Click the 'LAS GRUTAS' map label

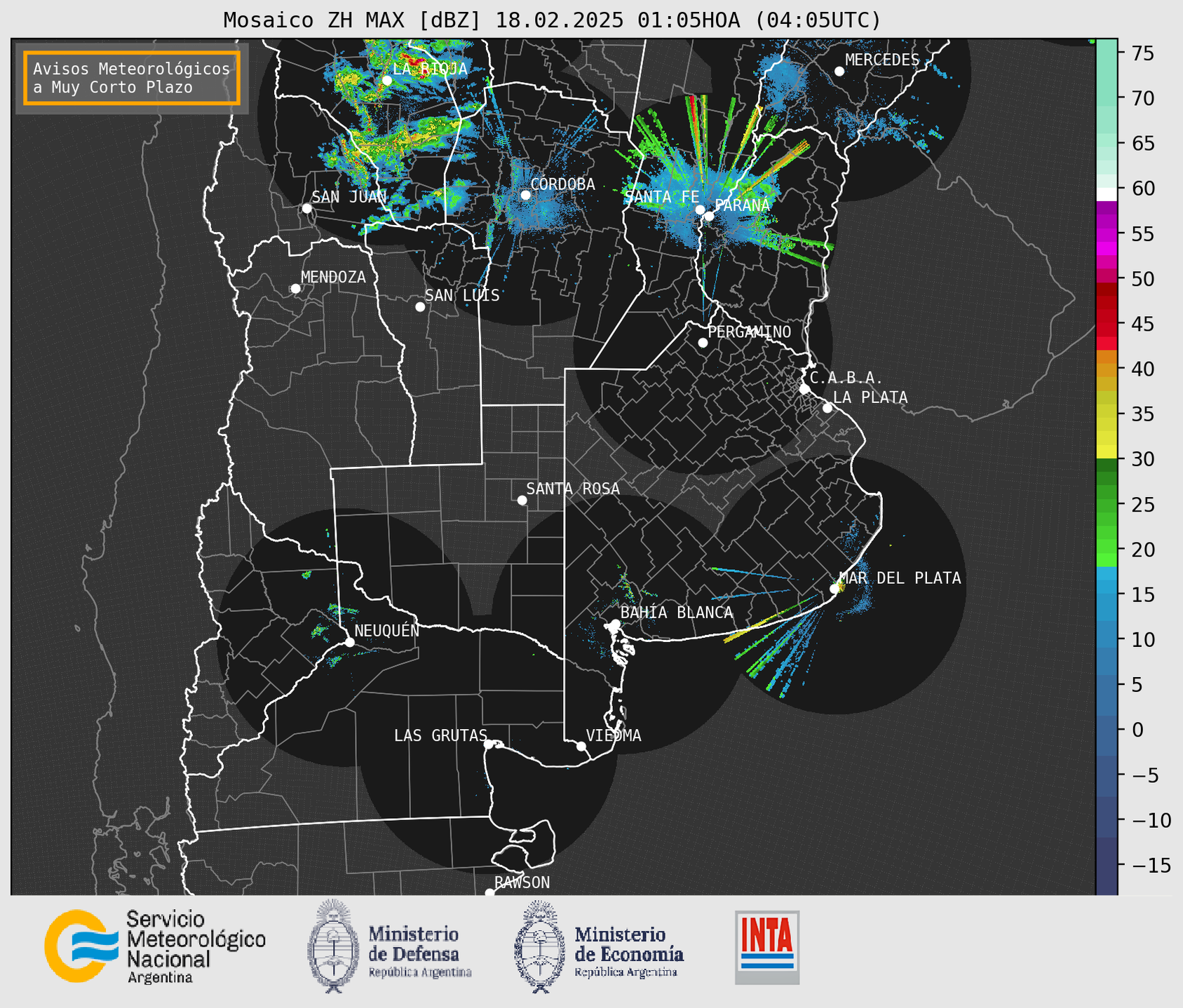click(x=440, y=735)
